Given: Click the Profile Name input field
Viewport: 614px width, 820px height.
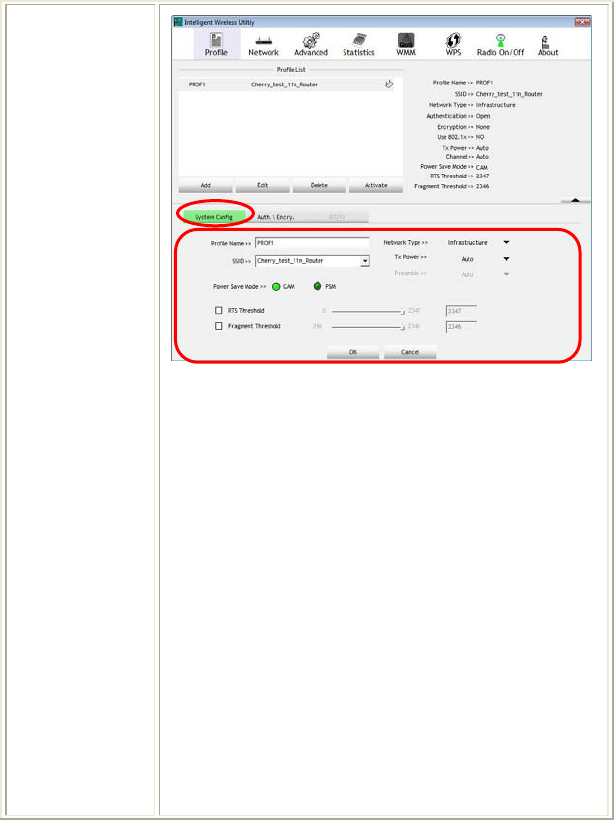Looking at the screenshot, I should [312, 243].
